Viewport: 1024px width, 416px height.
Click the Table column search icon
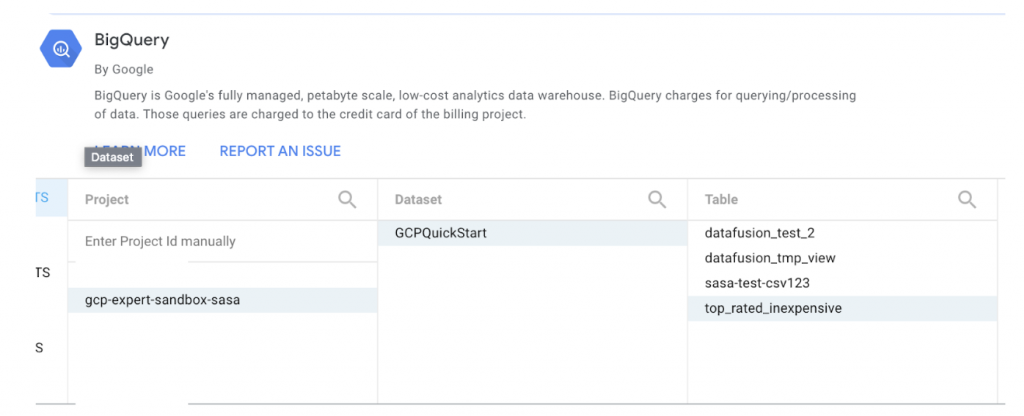pyautogui.click(x=967, y=200)
